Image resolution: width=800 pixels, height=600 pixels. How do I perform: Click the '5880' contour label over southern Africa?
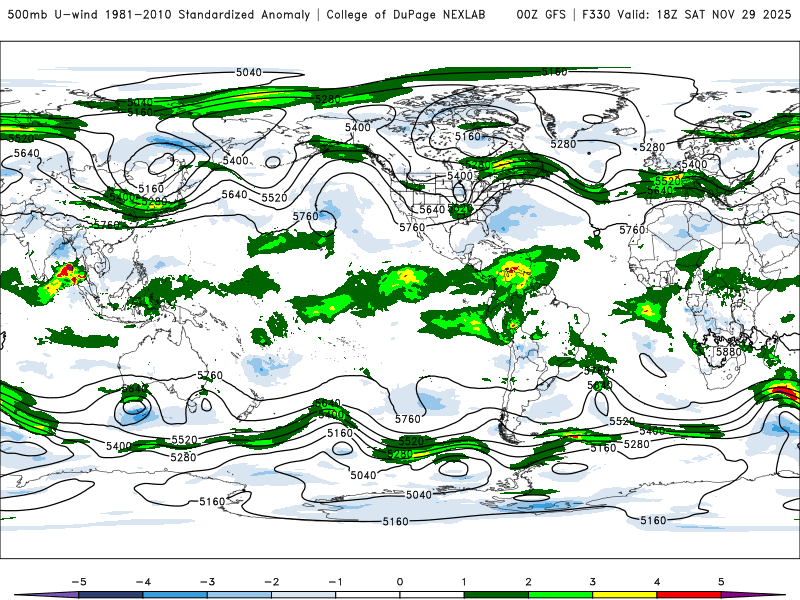point(729,352)
